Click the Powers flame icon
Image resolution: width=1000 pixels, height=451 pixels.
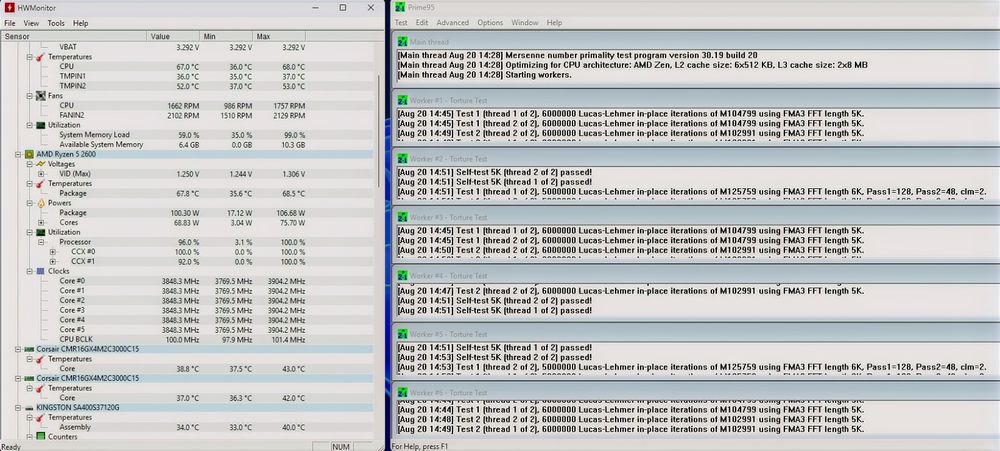40,203
